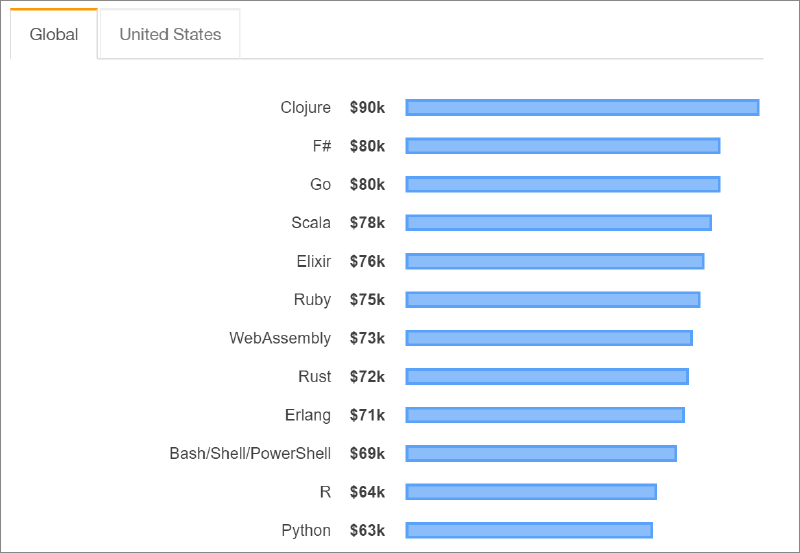
Task: Select the Bash/Shell/PowerShell salary bar
Action: click(x=541, y=454)
